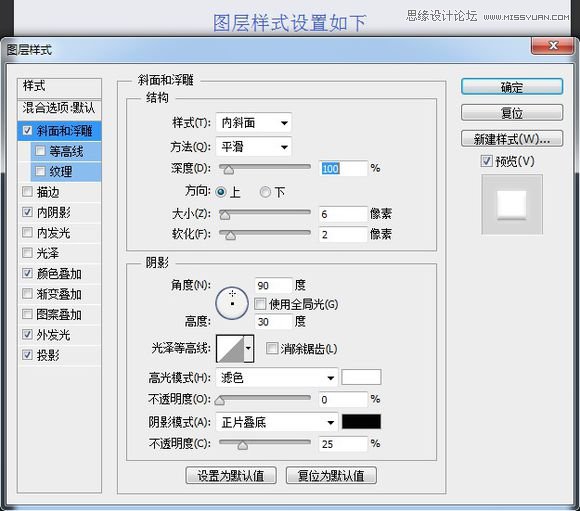Click the highlight 不透明度(O) slider handle

coord(220,400)
